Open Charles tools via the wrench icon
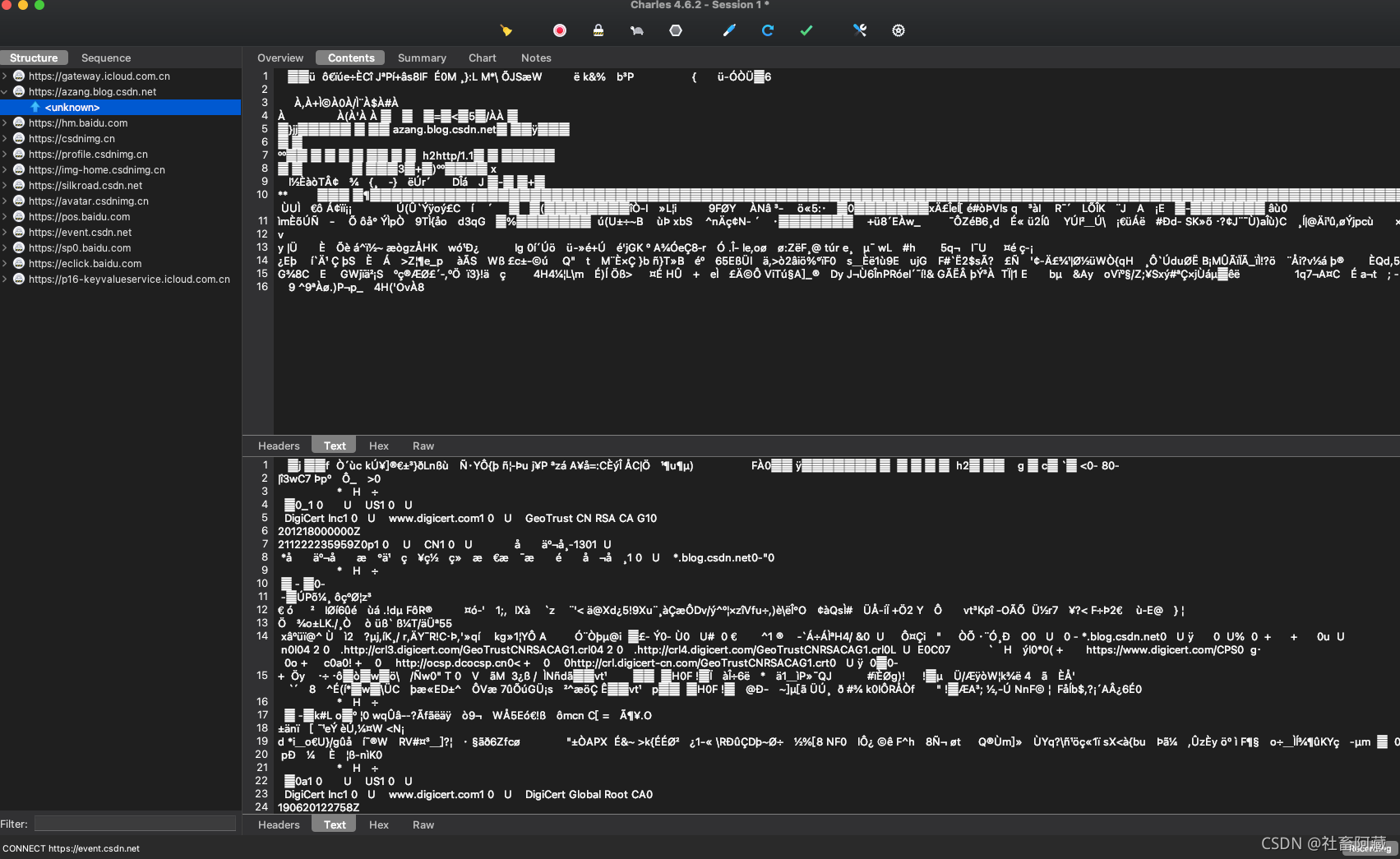Image resolution: width=1400 pixels, height=859 pixels. coord(859,30)
